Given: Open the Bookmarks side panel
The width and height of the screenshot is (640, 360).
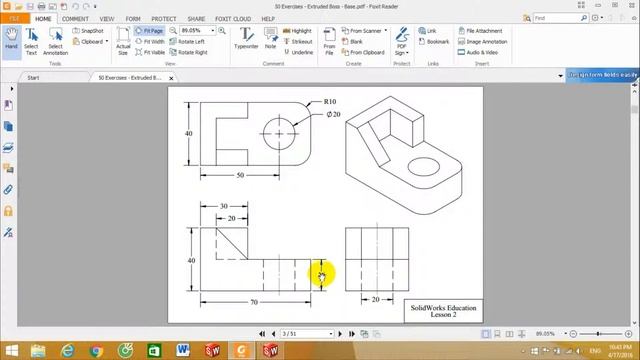Looking at the screenshot, I should 8,105.
